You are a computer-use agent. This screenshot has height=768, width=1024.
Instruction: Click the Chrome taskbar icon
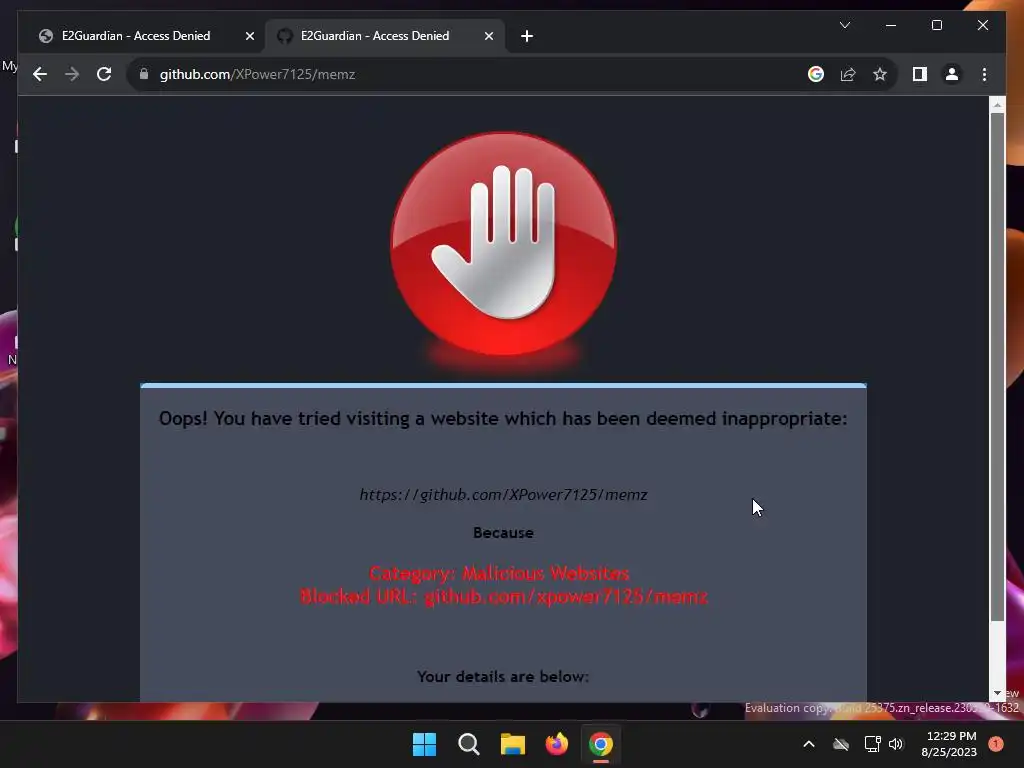coord(601,744)
